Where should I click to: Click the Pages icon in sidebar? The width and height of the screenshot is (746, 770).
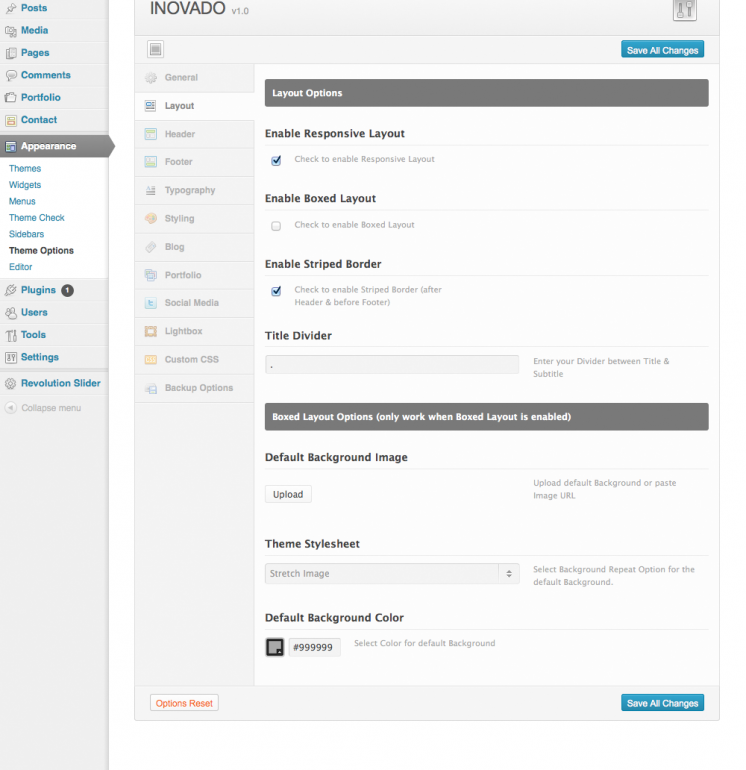pyautogui.click(x=11, y=53)
